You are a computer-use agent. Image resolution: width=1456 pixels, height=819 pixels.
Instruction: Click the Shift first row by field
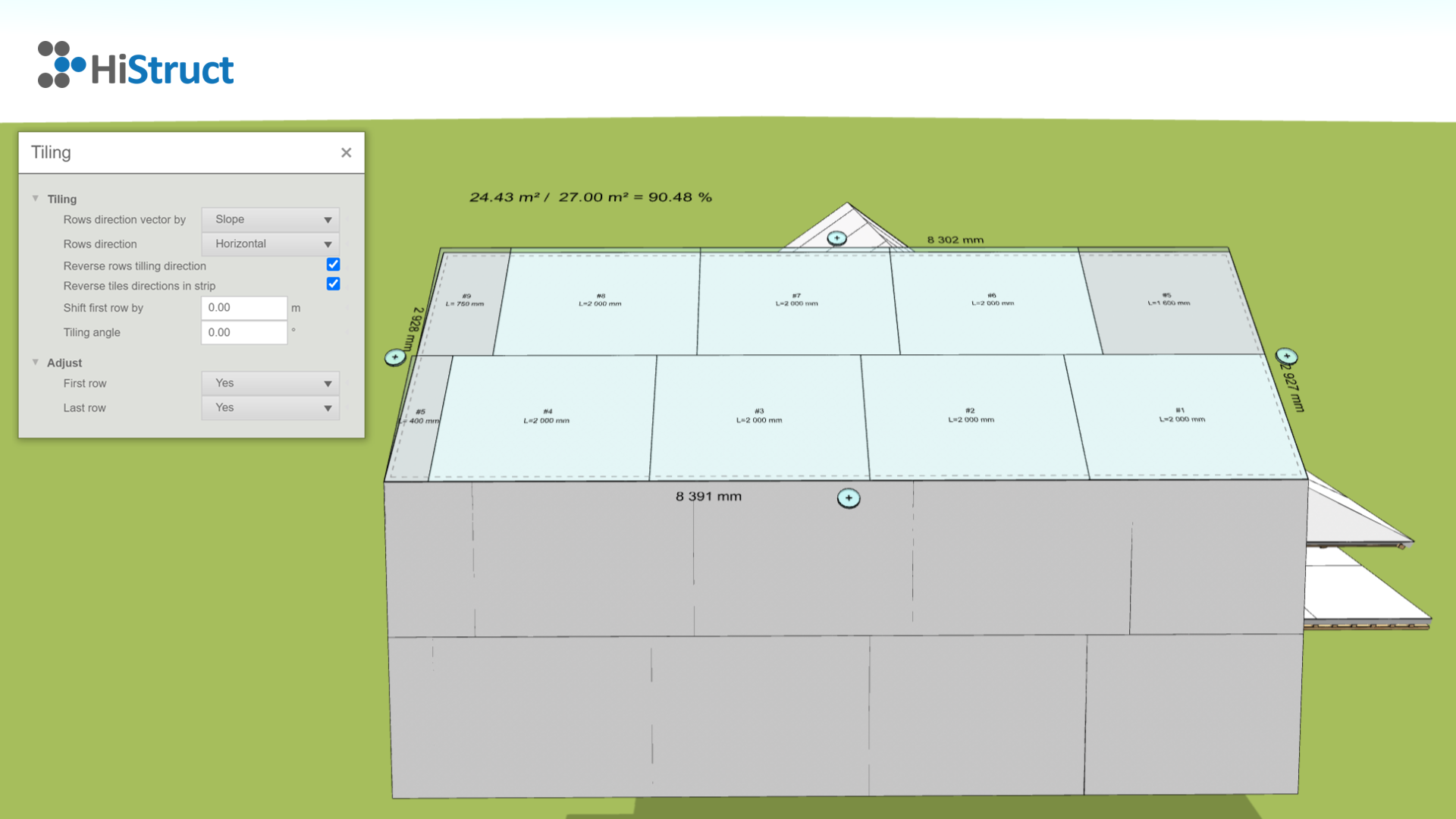244,307
